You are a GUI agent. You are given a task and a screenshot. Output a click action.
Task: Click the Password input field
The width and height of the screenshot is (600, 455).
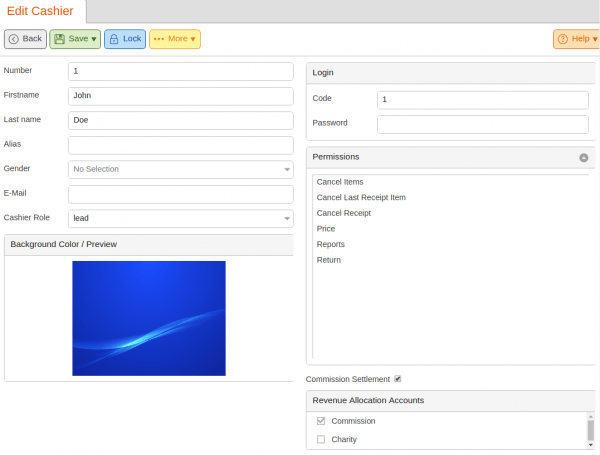[x=483, y=124]
